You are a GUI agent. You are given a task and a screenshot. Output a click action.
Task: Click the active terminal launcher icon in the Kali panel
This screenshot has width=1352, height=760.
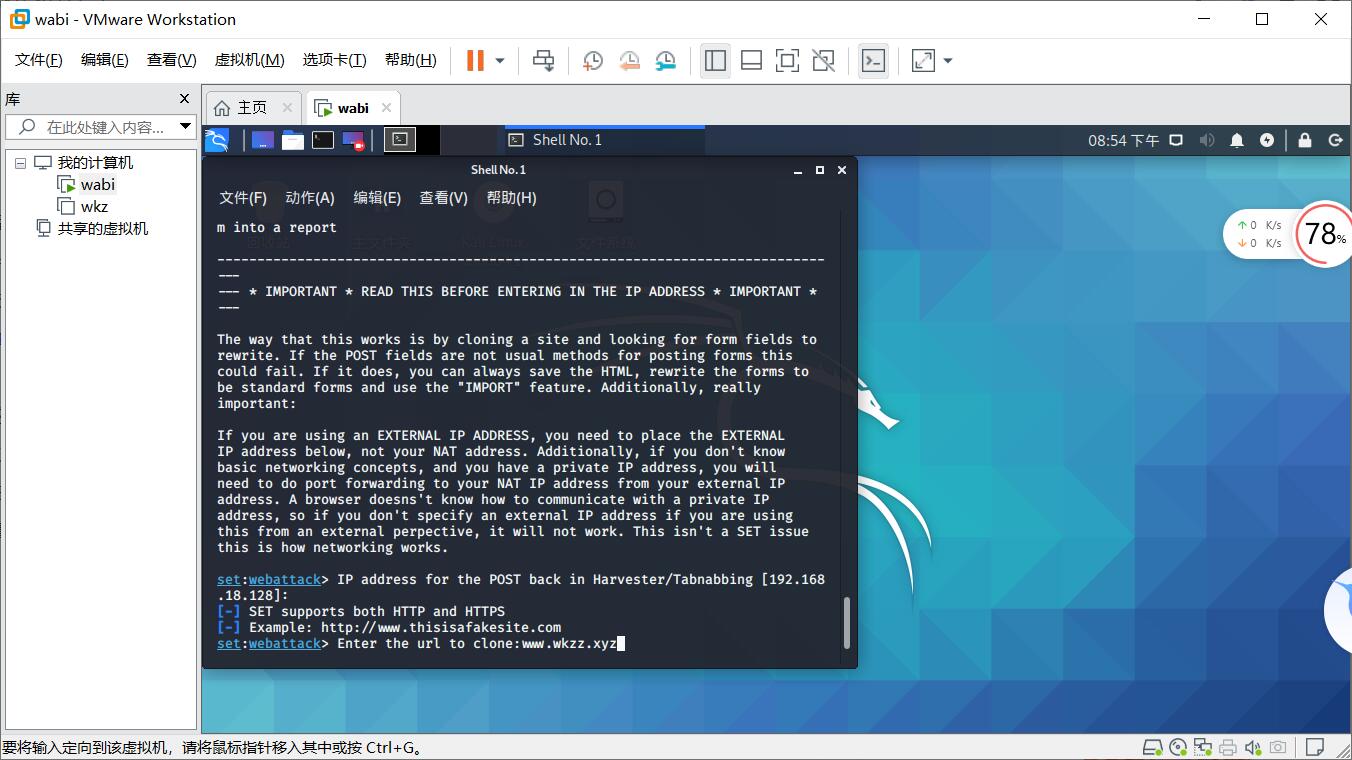400,140
